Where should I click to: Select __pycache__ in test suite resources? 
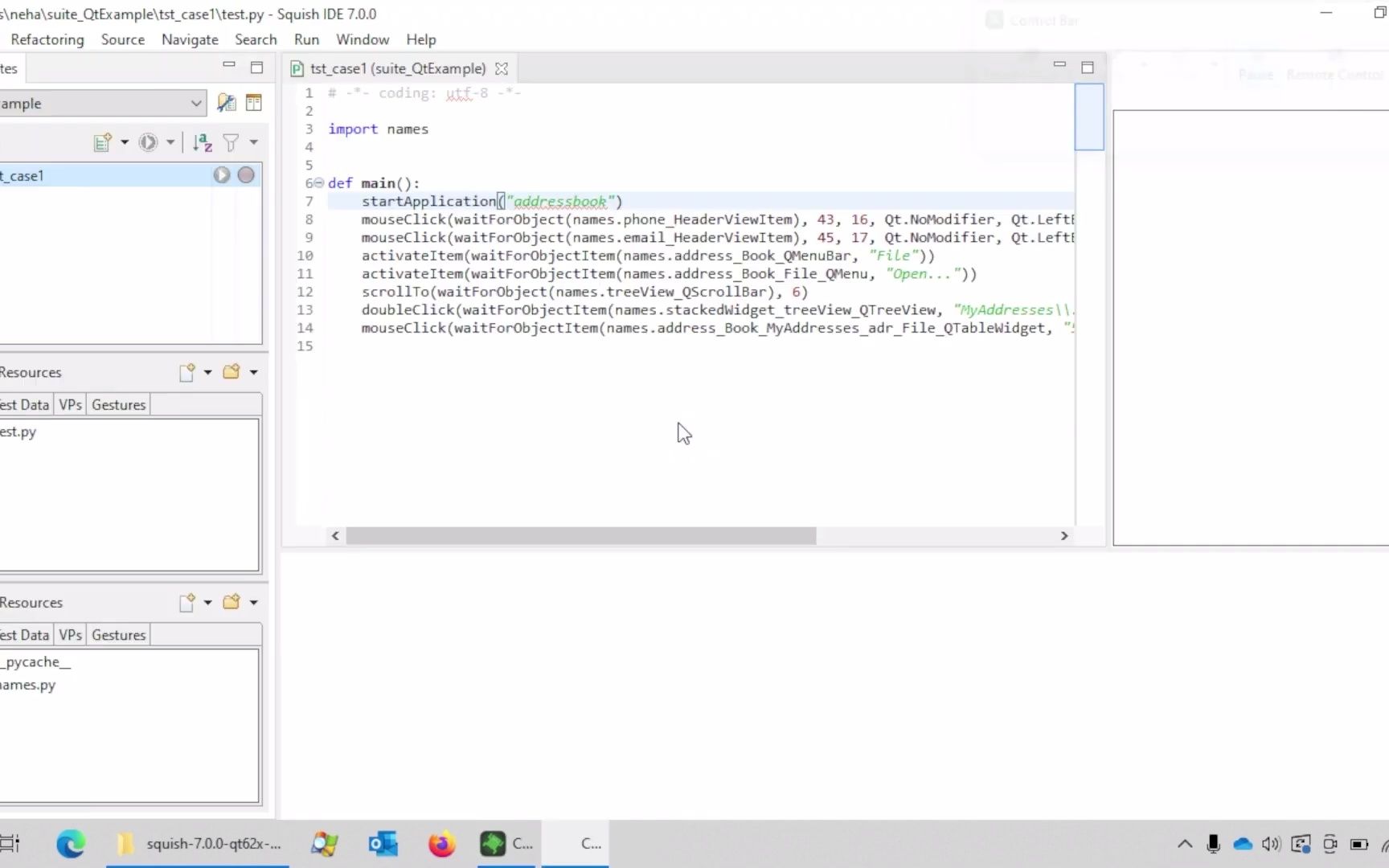tap(36, 661)
